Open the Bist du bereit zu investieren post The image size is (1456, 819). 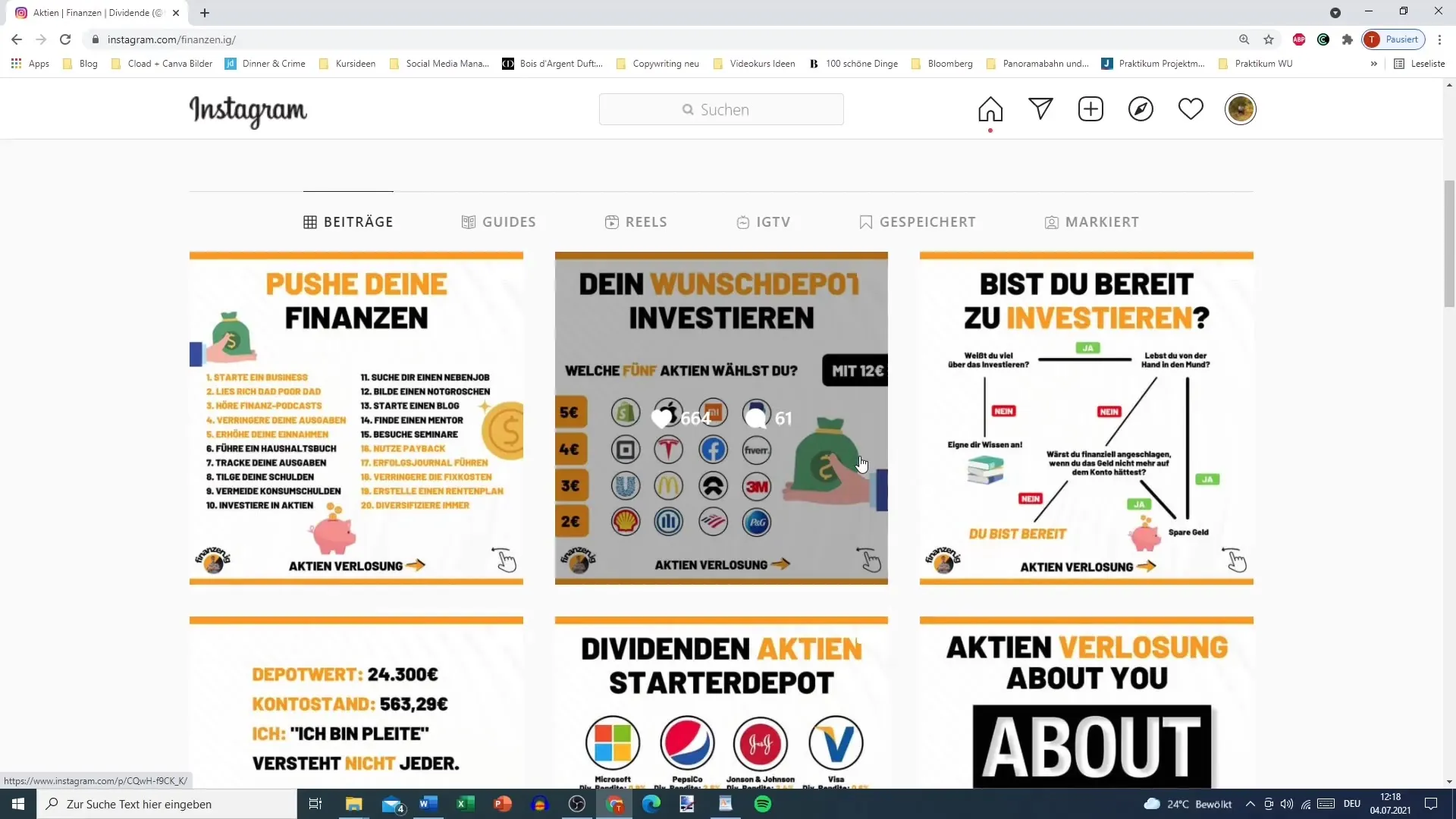click(x=1087, y=419)
